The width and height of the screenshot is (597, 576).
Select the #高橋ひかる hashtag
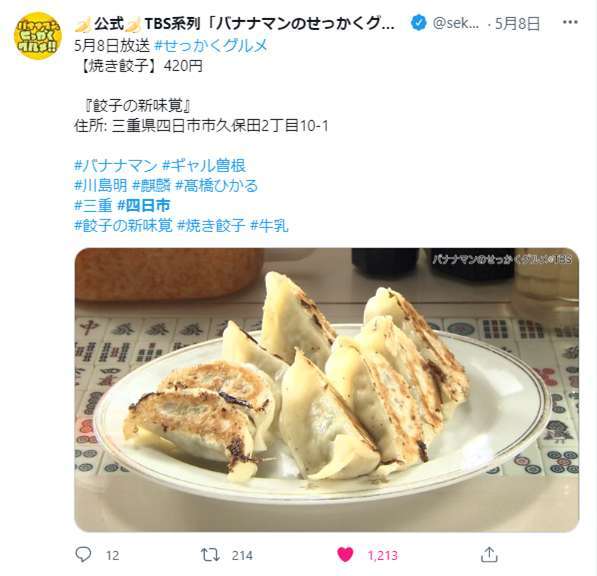[217, 186]
